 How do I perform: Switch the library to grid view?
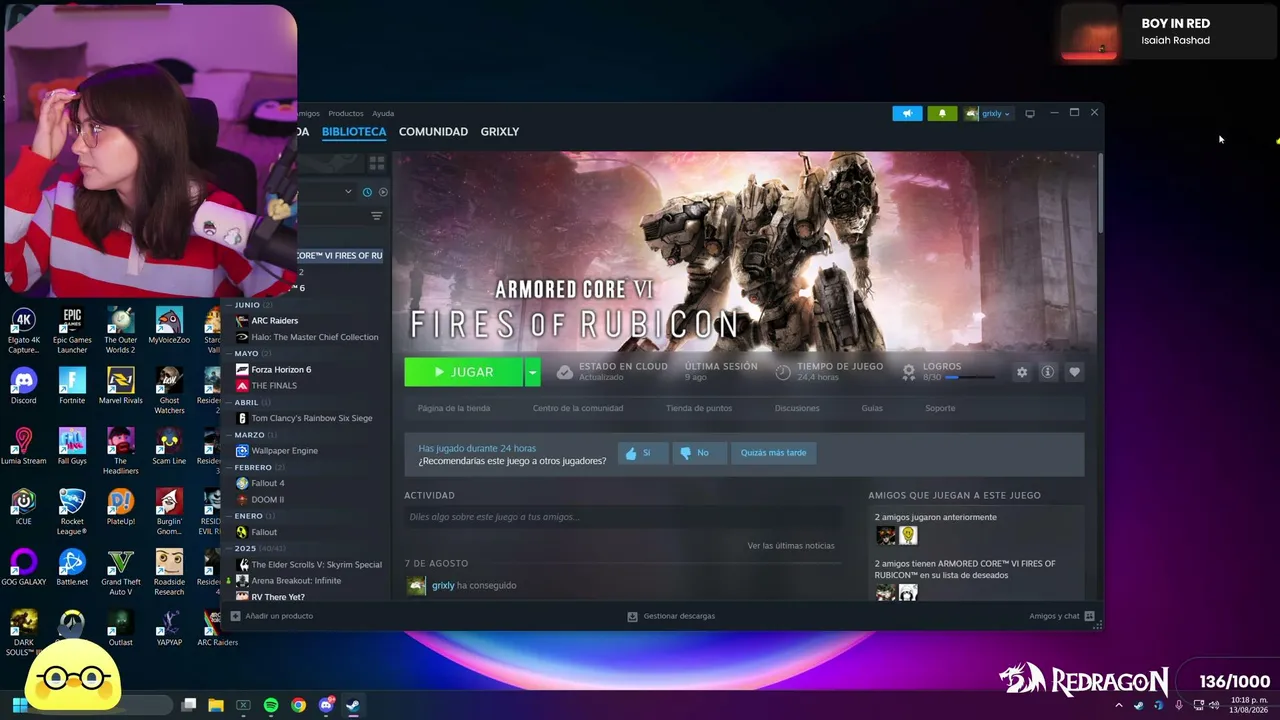point(377,162)
